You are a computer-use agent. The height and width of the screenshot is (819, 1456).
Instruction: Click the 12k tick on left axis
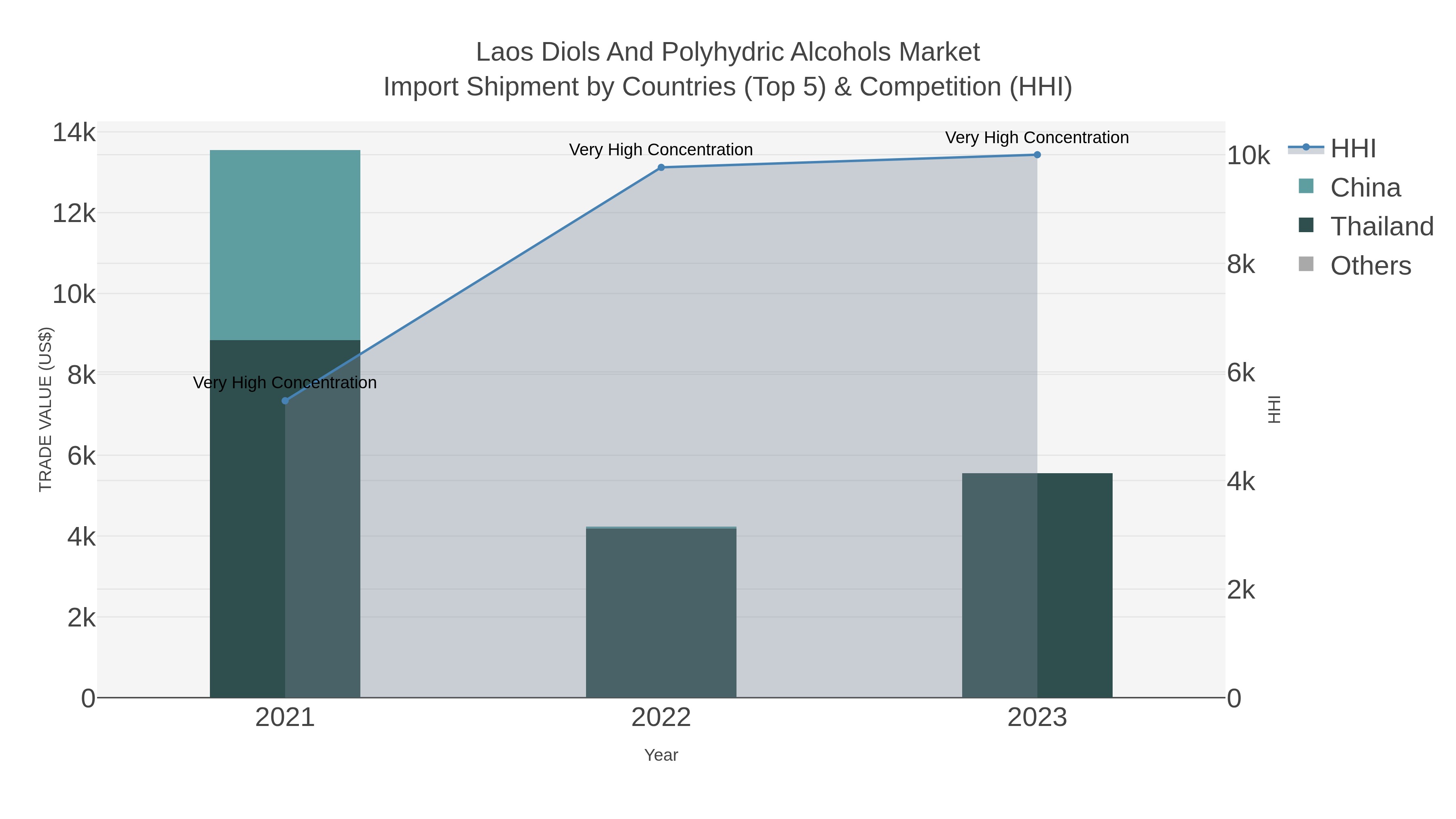(74, 214)
